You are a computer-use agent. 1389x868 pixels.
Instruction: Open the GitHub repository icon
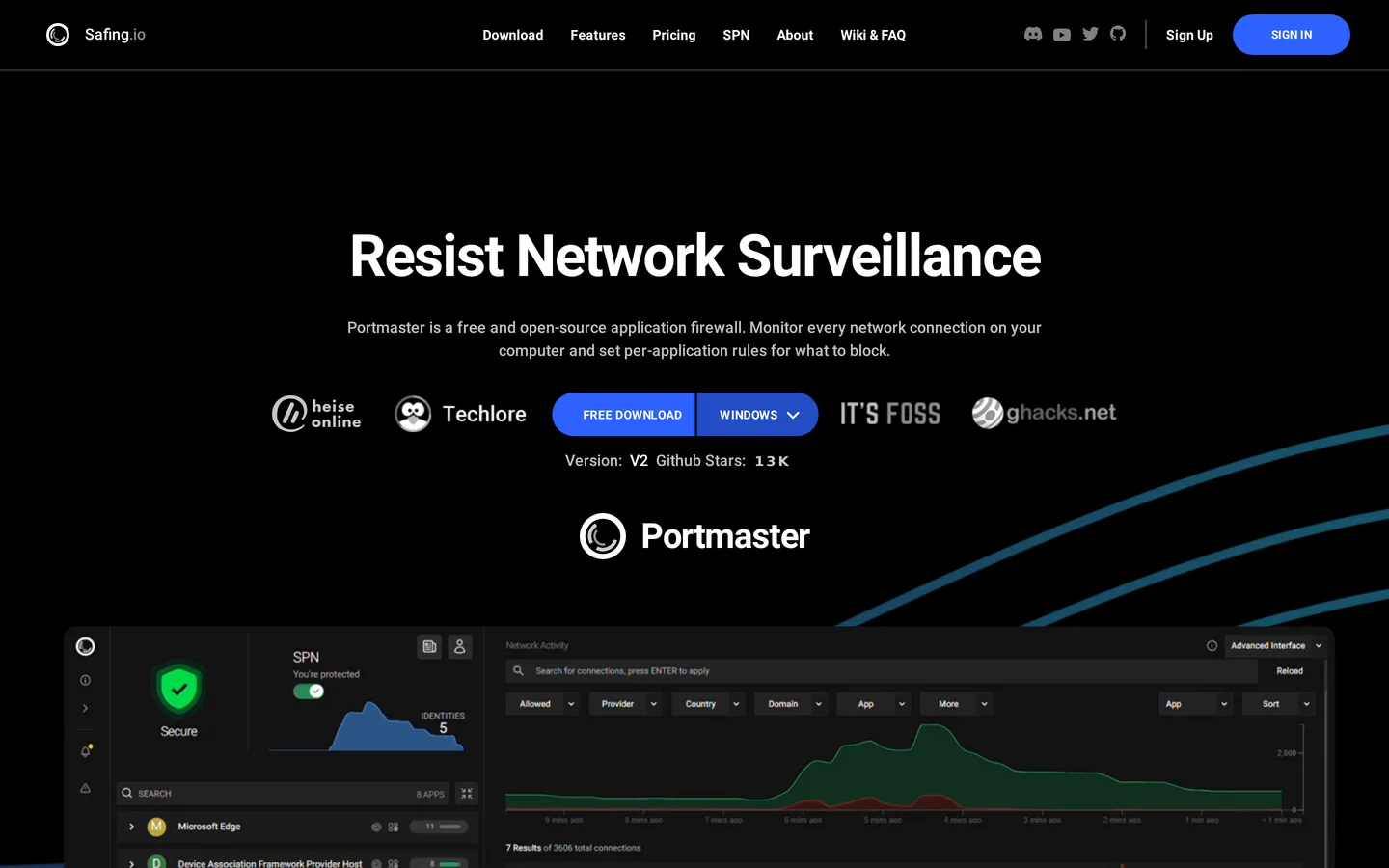[1118, 34]
